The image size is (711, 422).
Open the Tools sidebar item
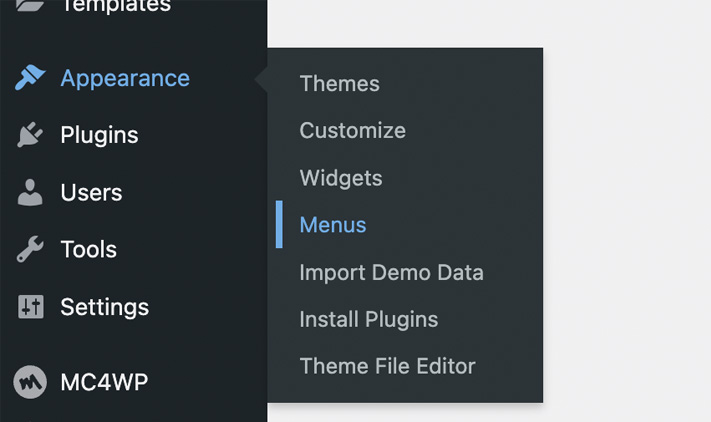pos(88,249)
